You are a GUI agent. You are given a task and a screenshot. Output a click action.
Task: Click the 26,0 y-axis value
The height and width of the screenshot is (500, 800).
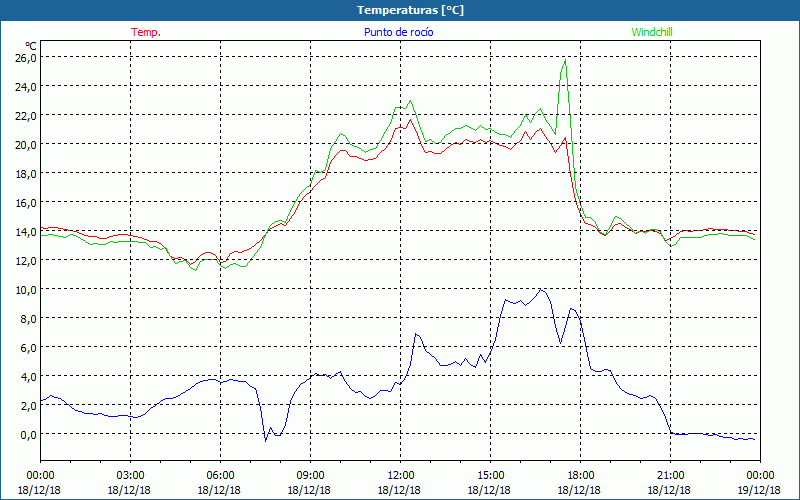pyautogui.click(x=26, y=58)
